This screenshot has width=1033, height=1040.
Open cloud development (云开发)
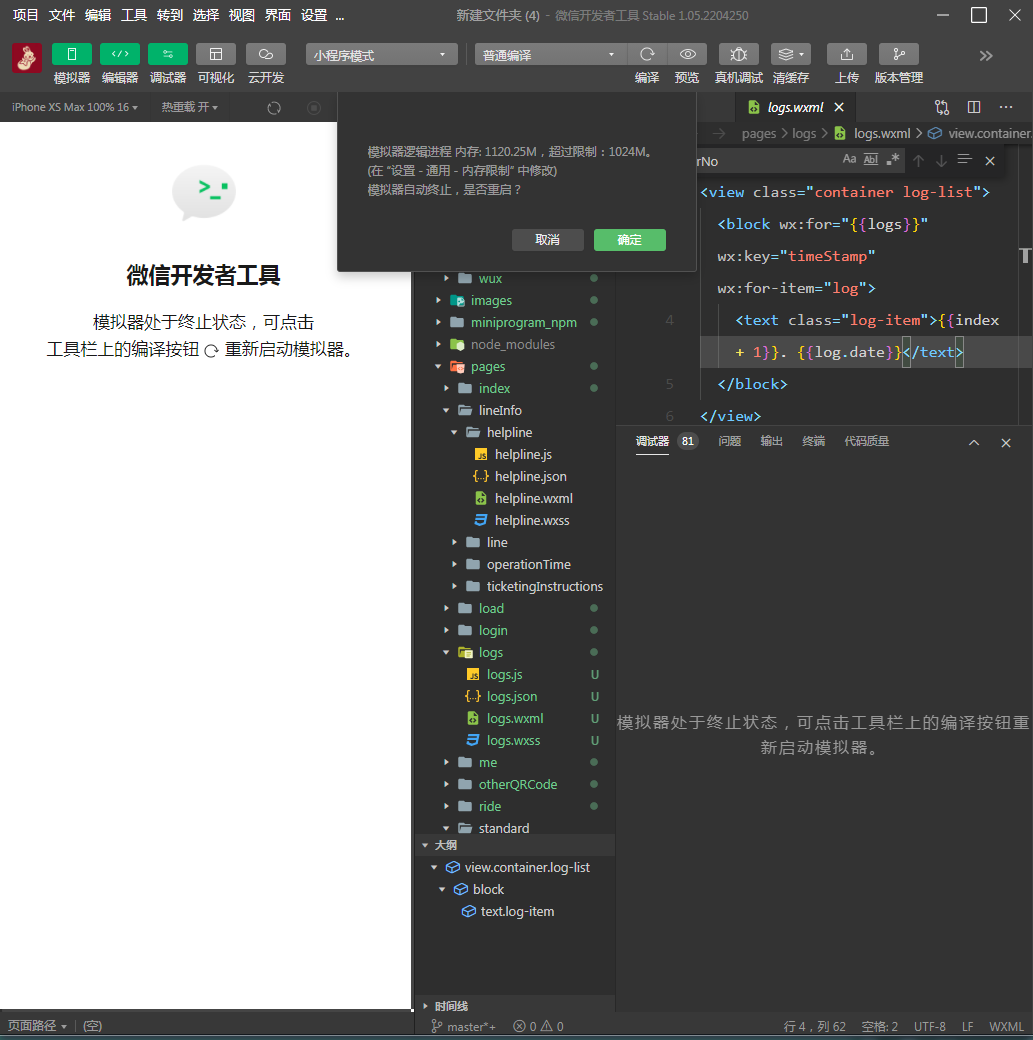pyautogui.click(x=265, y=54)
